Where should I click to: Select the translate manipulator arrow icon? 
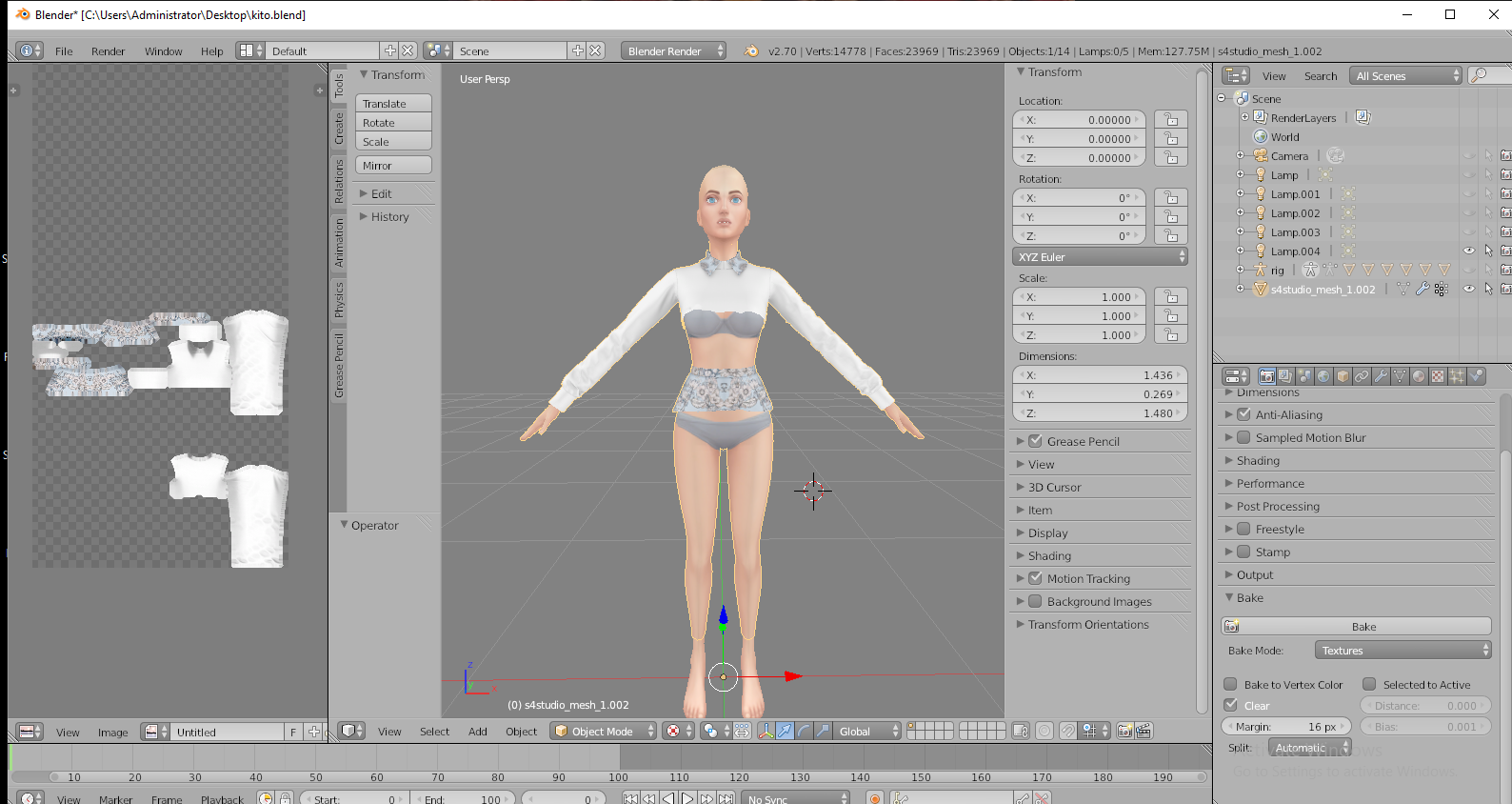coord(785,731)
